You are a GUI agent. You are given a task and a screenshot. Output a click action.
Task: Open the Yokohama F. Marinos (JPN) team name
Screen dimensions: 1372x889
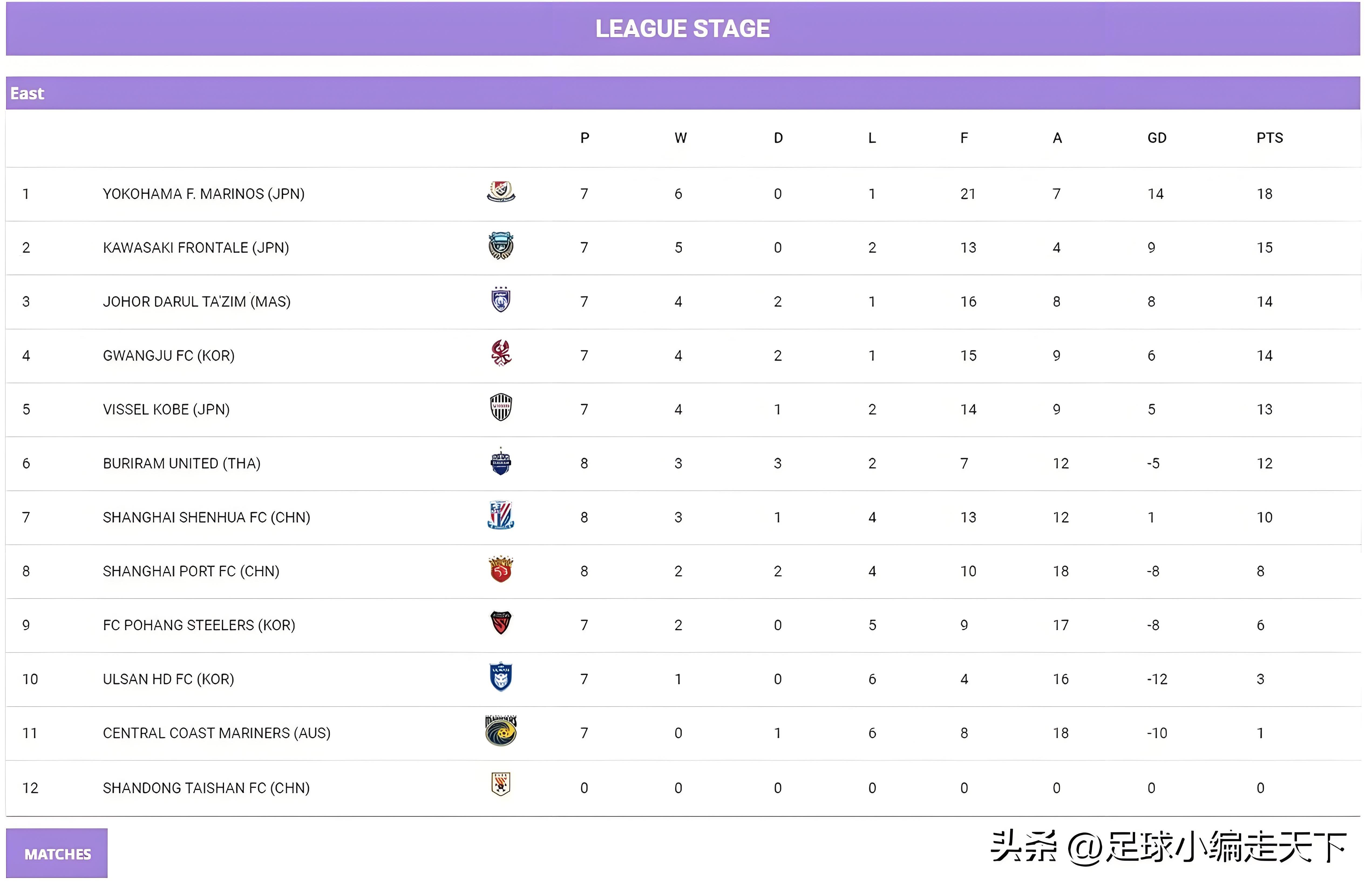pos(203,194)
